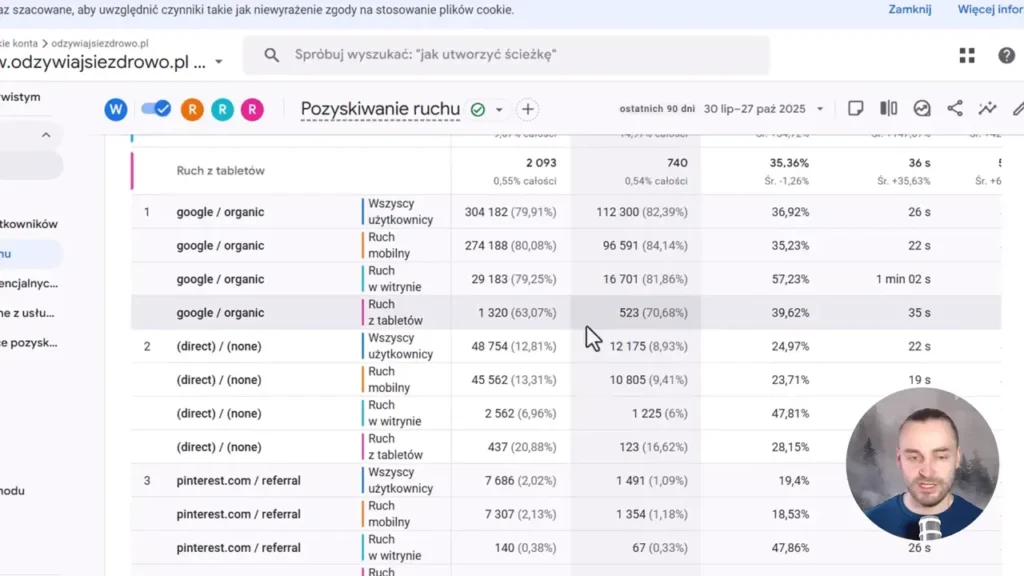1024x576 pixels.
Task: Click 7 686 (2,02%) cell
Action: click(520, 481)
